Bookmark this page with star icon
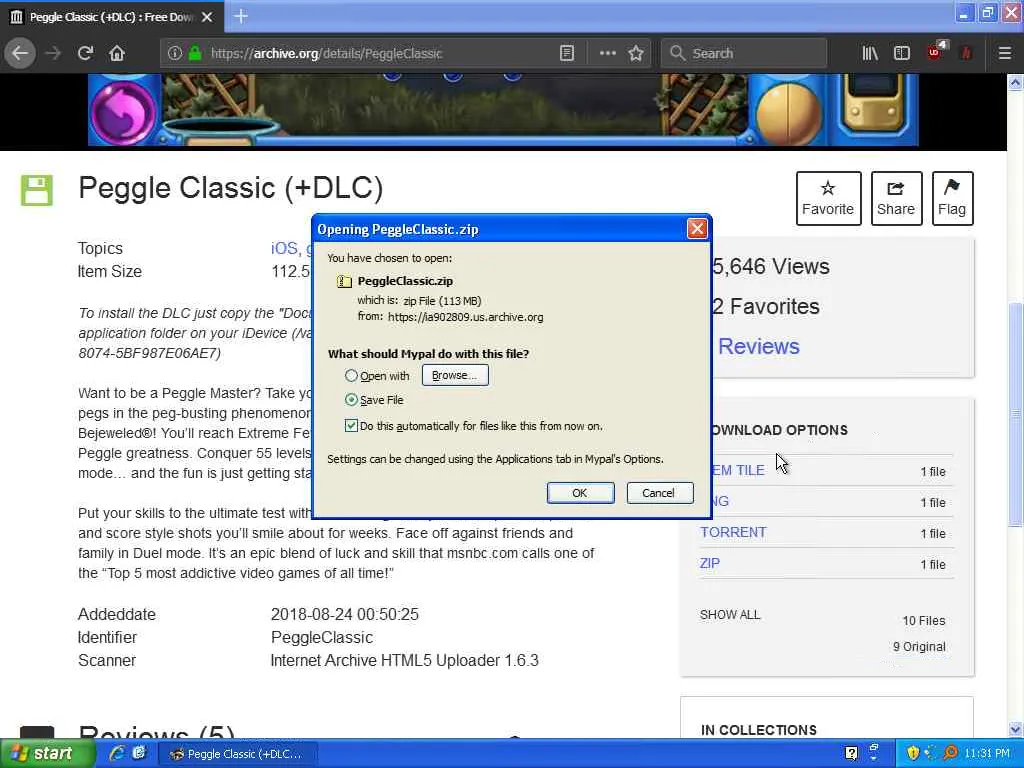 (636, 54)
